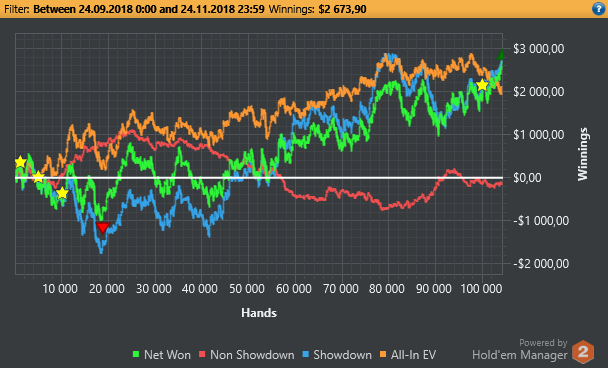Click the Showdown legend label
This screenshot has height=368, width=608.
click(x=342, y=355)
